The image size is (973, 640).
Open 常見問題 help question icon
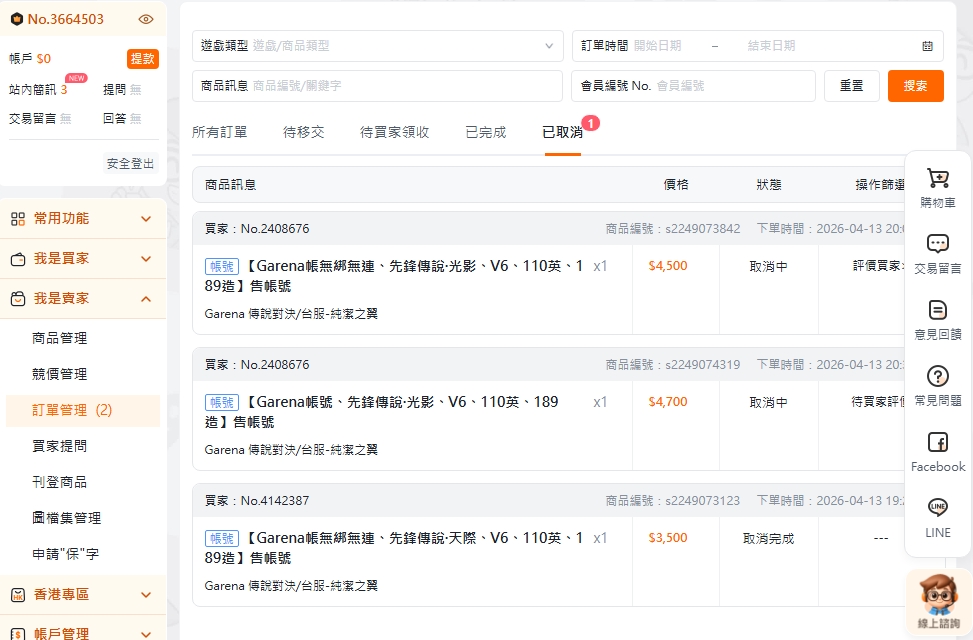click(x=937, y=377)
